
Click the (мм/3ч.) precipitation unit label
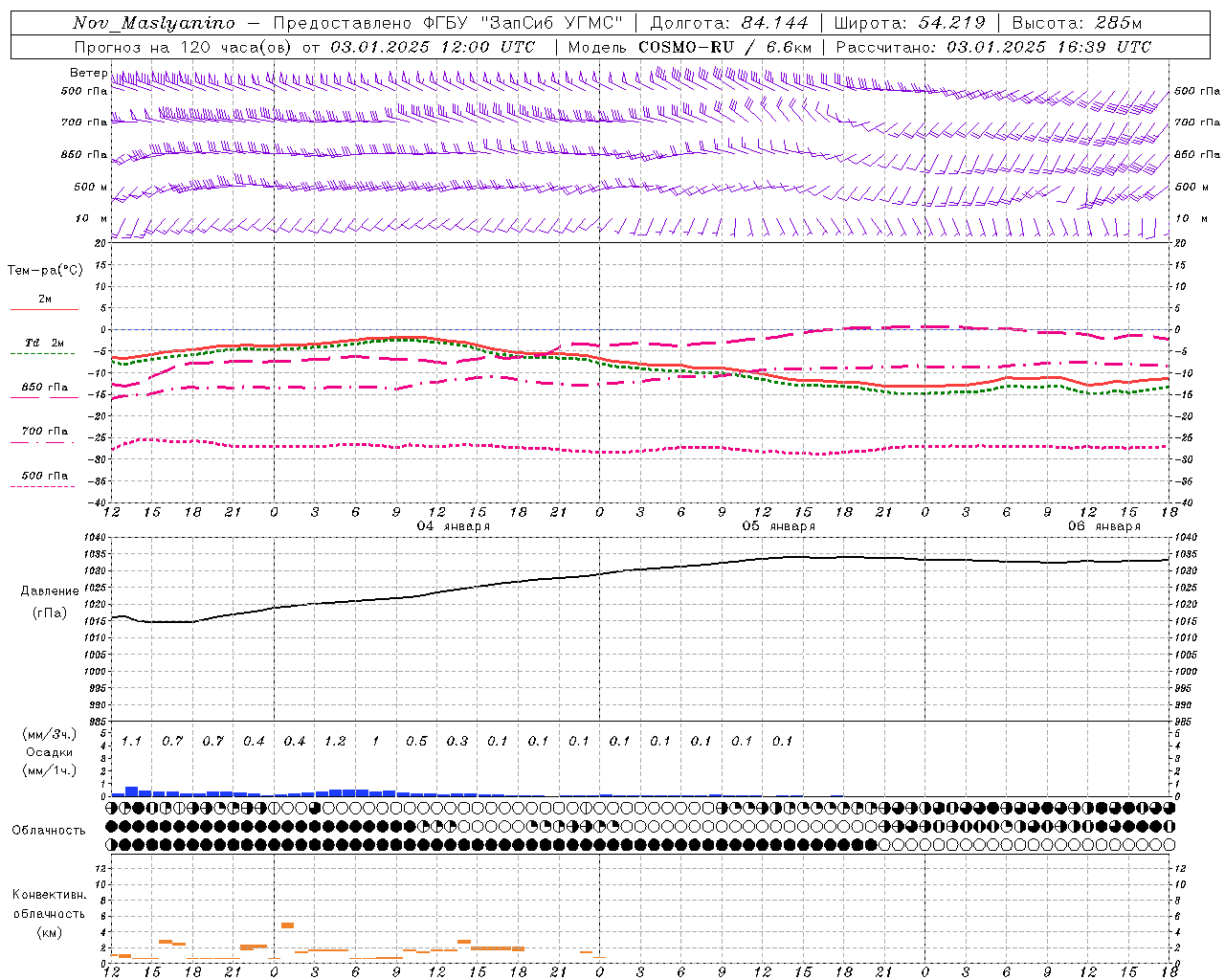50,734
